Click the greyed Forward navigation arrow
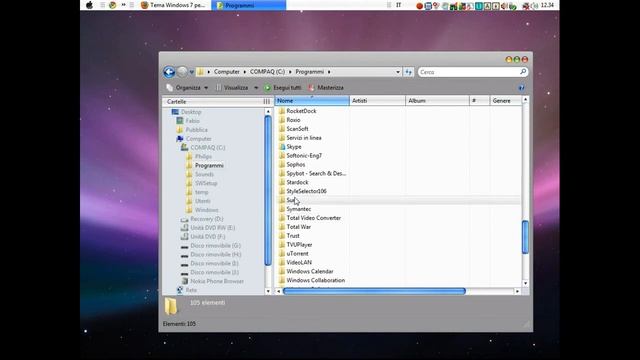The height and width of the screenshot is (360, 640). pyautogui.click(x=182, y=72)
